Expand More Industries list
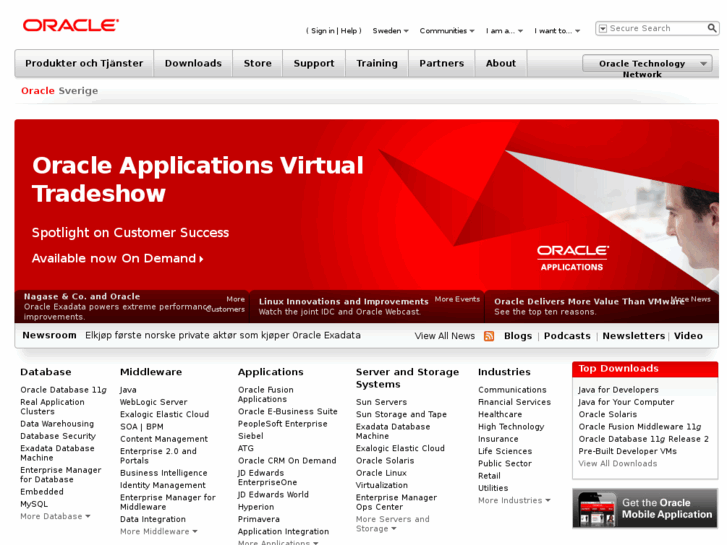This screenshot has width=727, height=545. pos(514,500)
